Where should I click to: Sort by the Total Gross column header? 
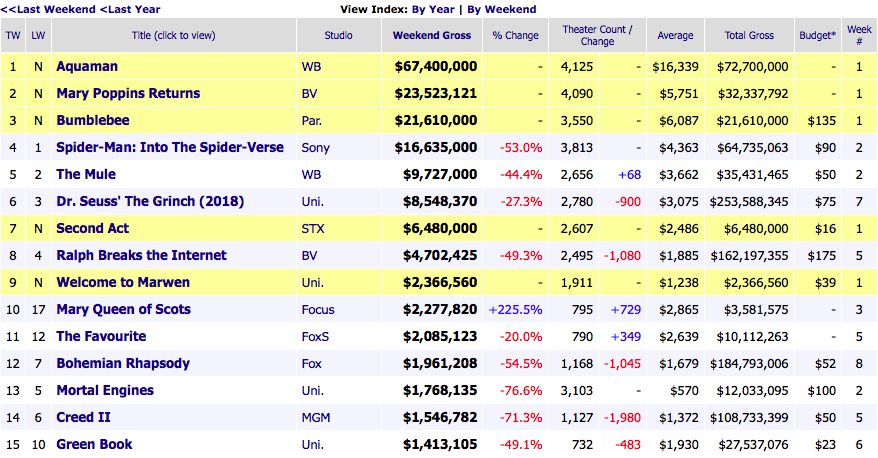tap(749, 35)
